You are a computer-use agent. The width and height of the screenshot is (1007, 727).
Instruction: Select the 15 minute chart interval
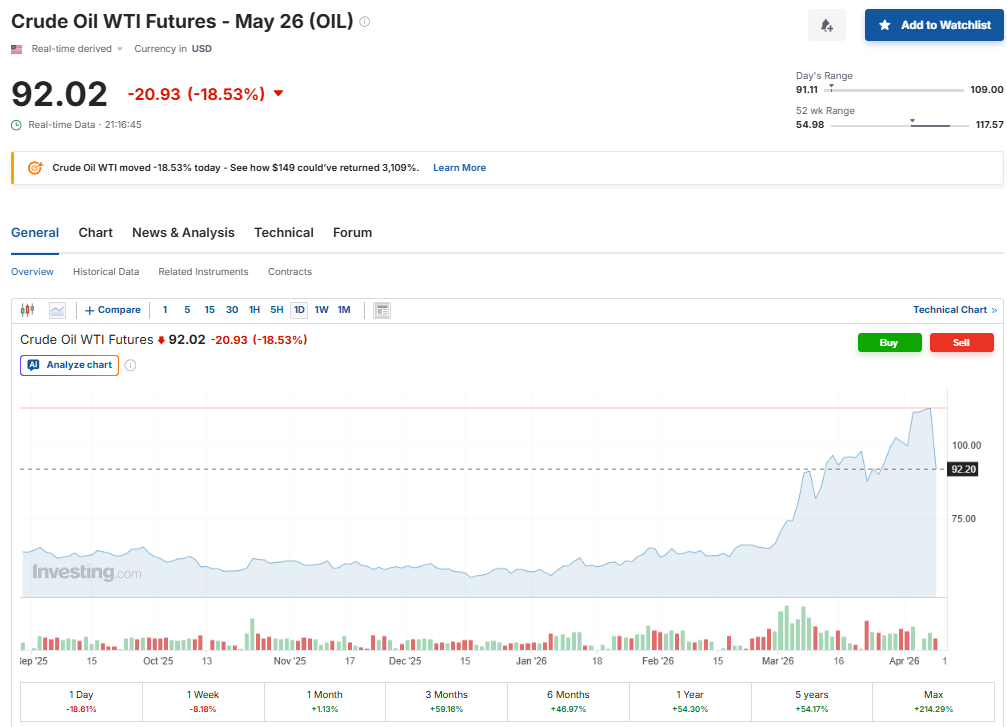coord(209,310)
